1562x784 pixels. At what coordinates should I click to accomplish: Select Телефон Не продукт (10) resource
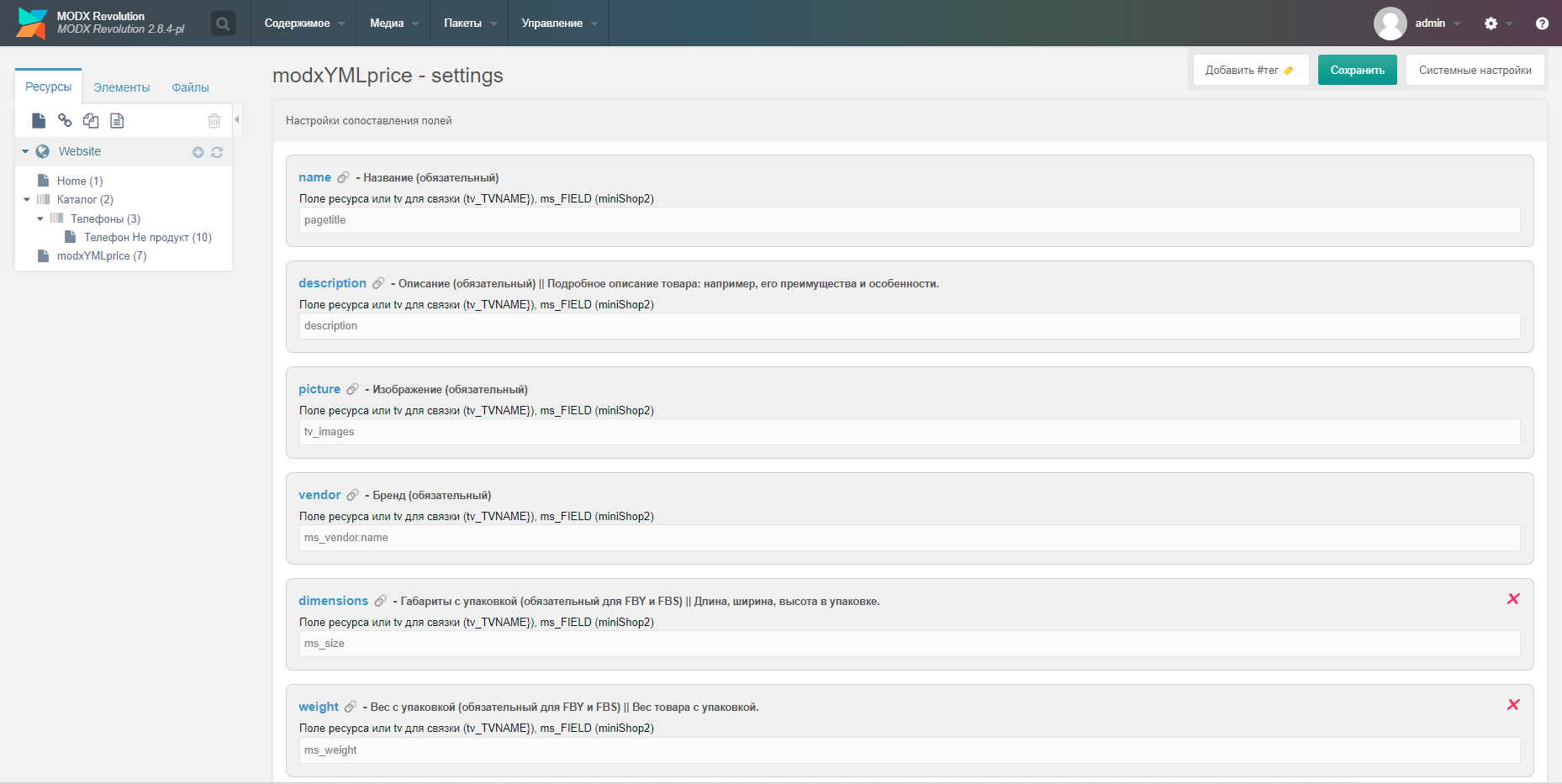pos(148,238)
